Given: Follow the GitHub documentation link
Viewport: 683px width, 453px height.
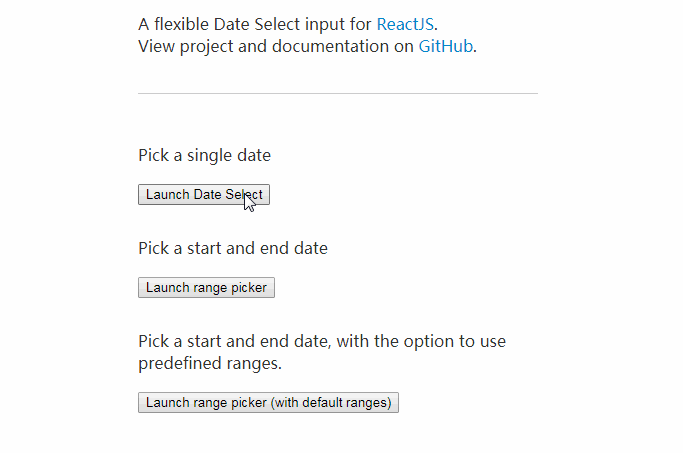Looking at the screenshot, I should click(x=445, y=46).
